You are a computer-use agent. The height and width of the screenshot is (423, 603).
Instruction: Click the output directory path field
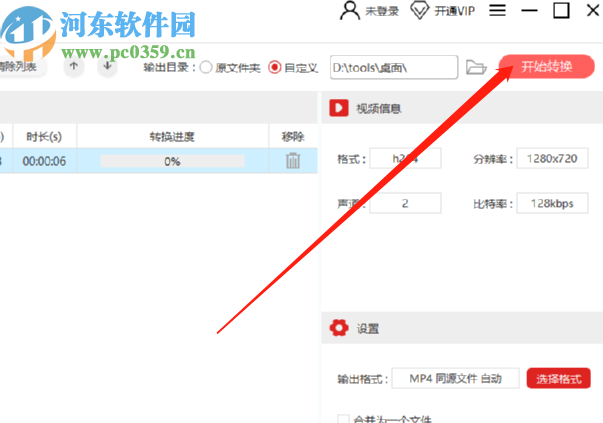pos(394,68)
